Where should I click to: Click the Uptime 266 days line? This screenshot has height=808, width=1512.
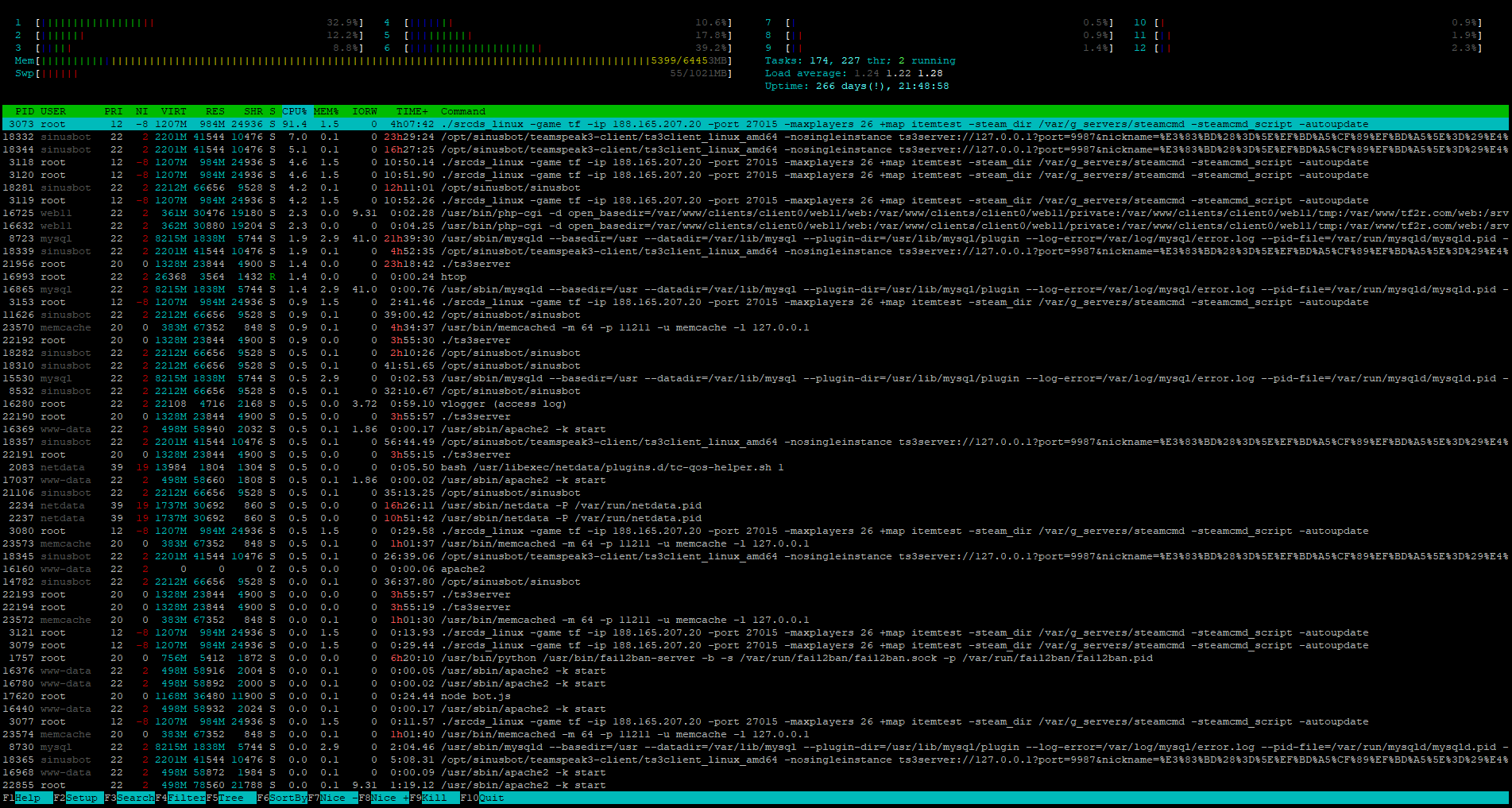click(857, 86)
